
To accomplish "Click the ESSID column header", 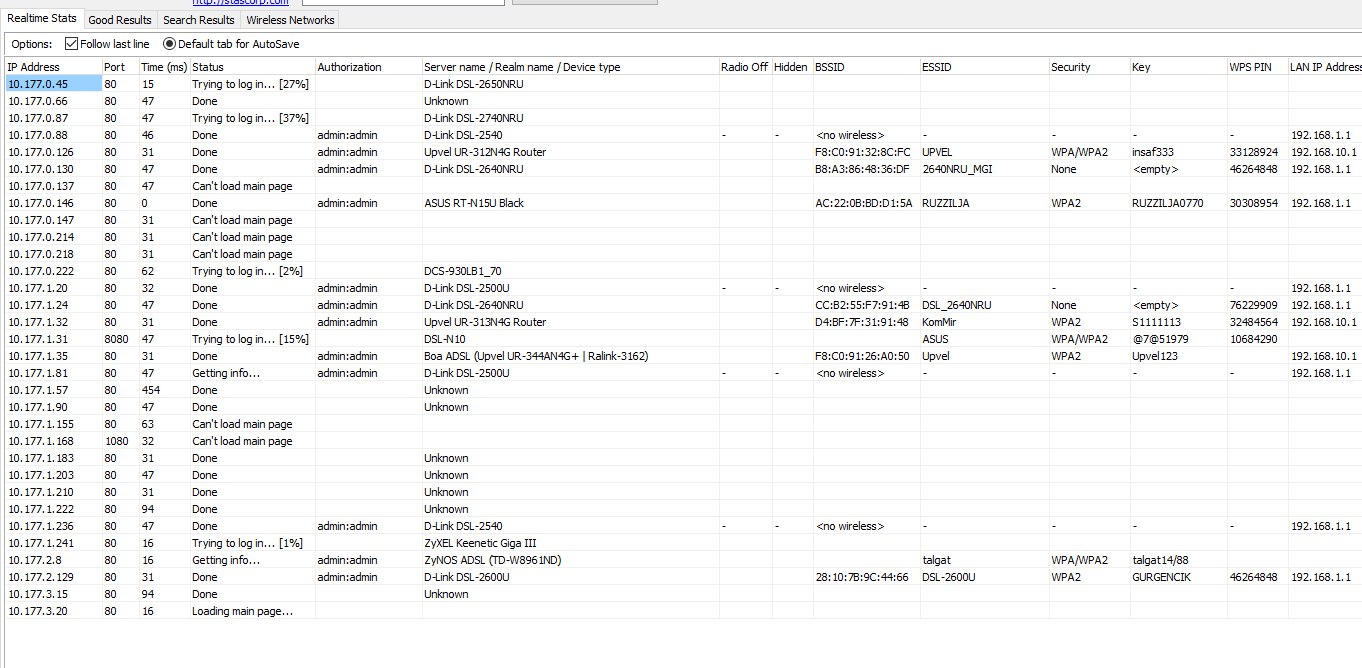I will click(x=983, y=67).
